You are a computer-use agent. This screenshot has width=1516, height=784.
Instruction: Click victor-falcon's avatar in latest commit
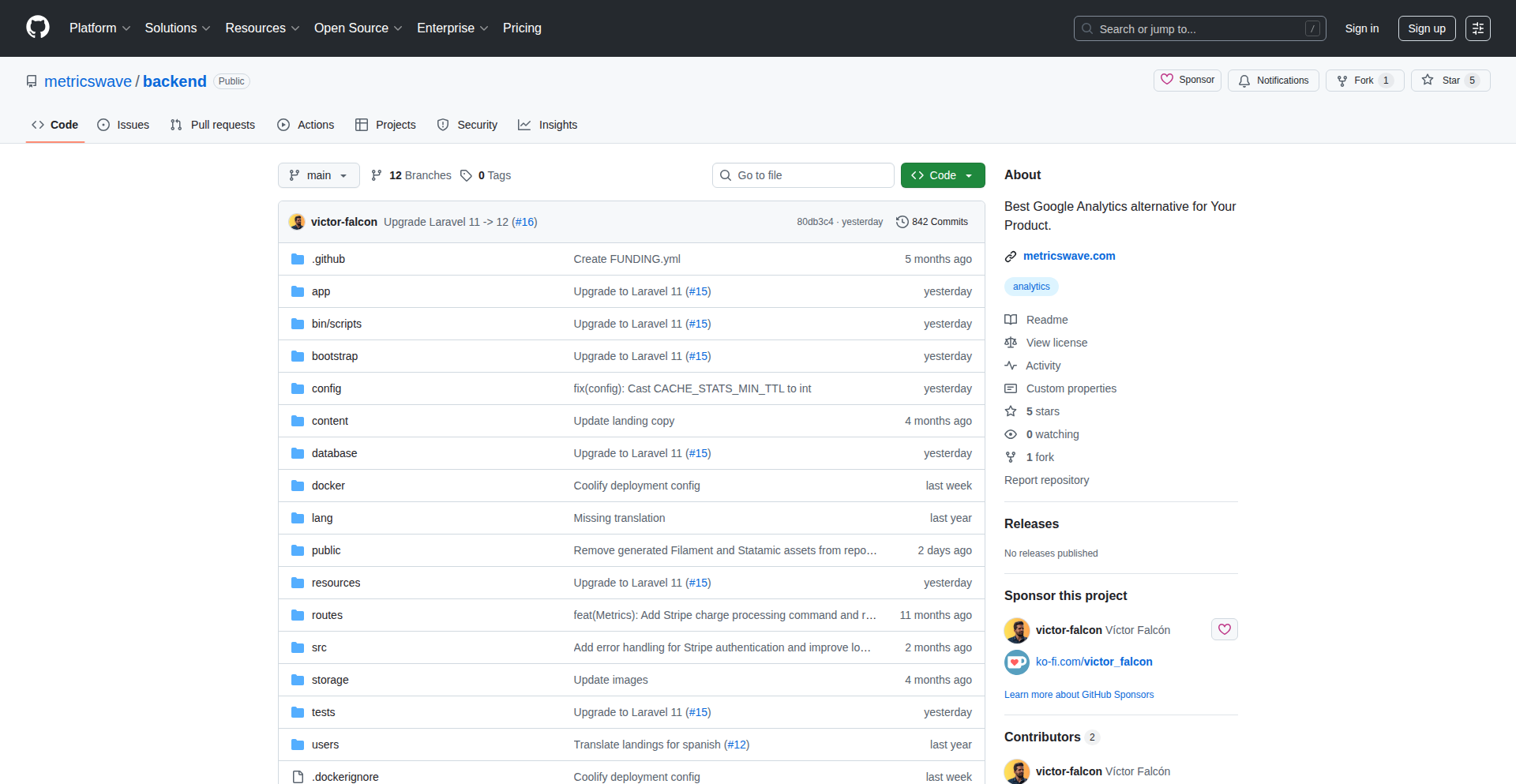[x=297, y=222]
